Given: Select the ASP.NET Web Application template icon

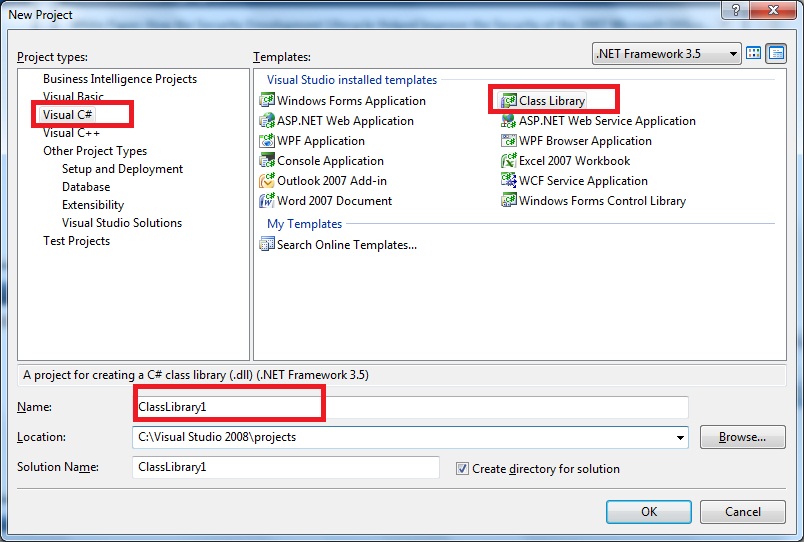Looking at the screenshot, I should 267,121.
